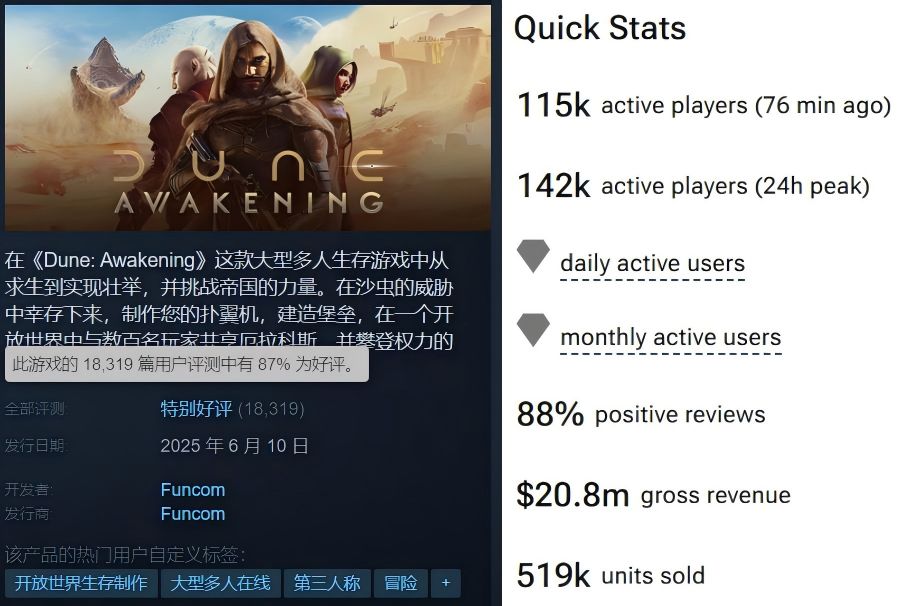Open the daily active users link

652,264
